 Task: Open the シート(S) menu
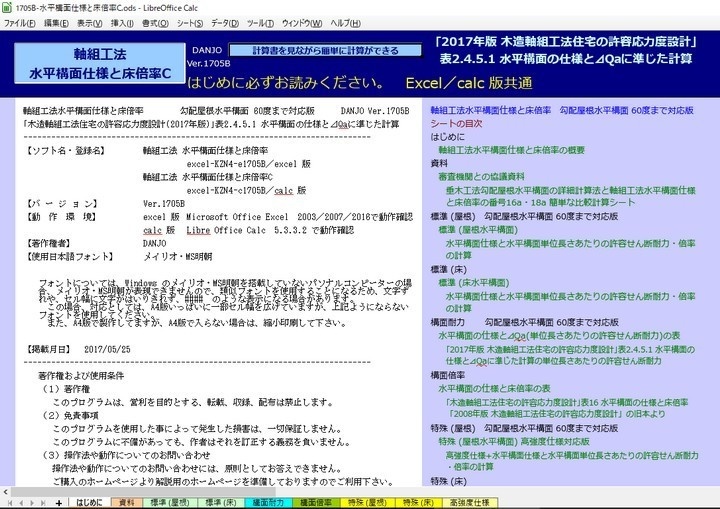(x=190, y=23)
